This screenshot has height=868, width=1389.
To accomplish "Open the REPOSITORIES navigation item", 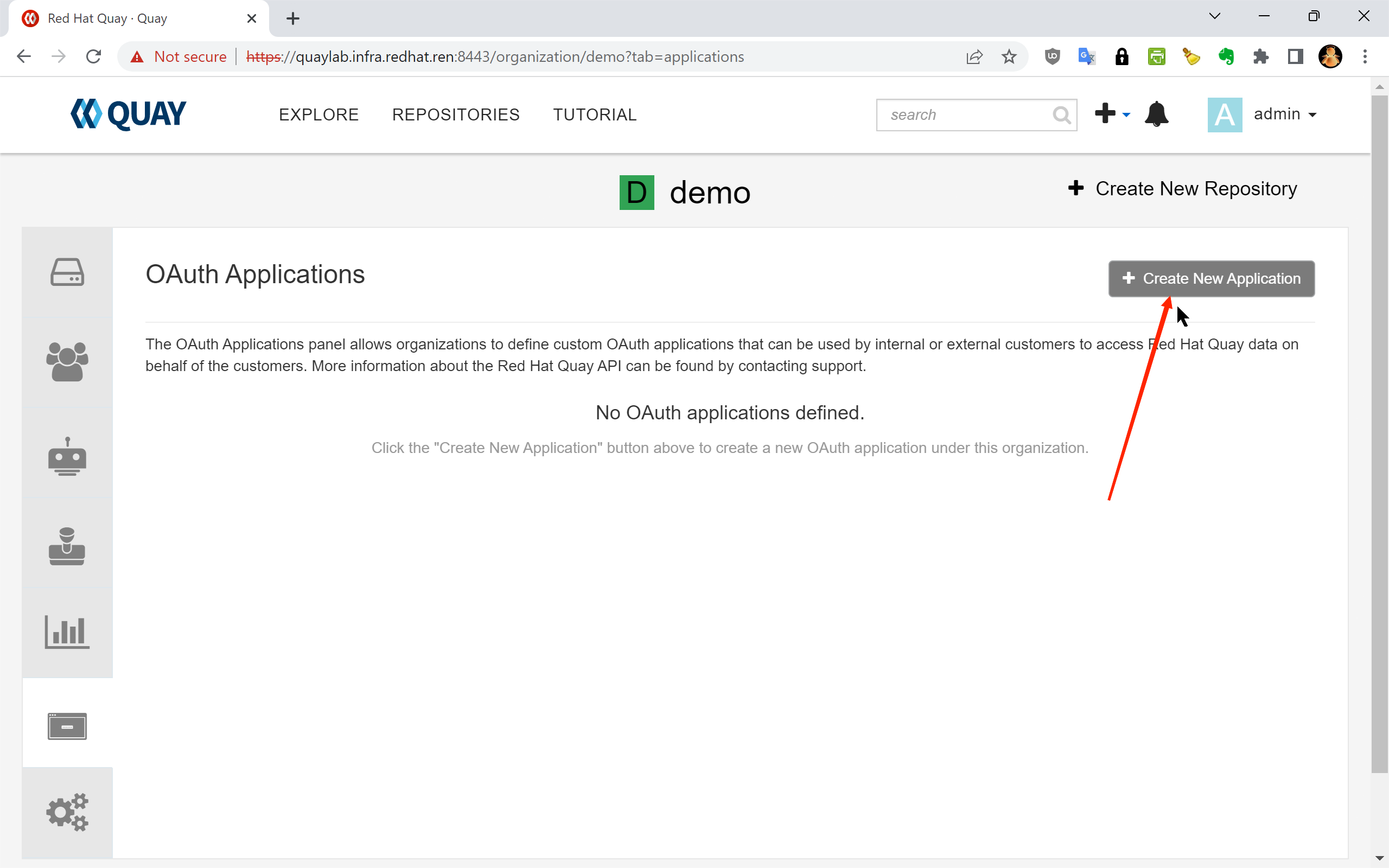I will coord(456,115).
